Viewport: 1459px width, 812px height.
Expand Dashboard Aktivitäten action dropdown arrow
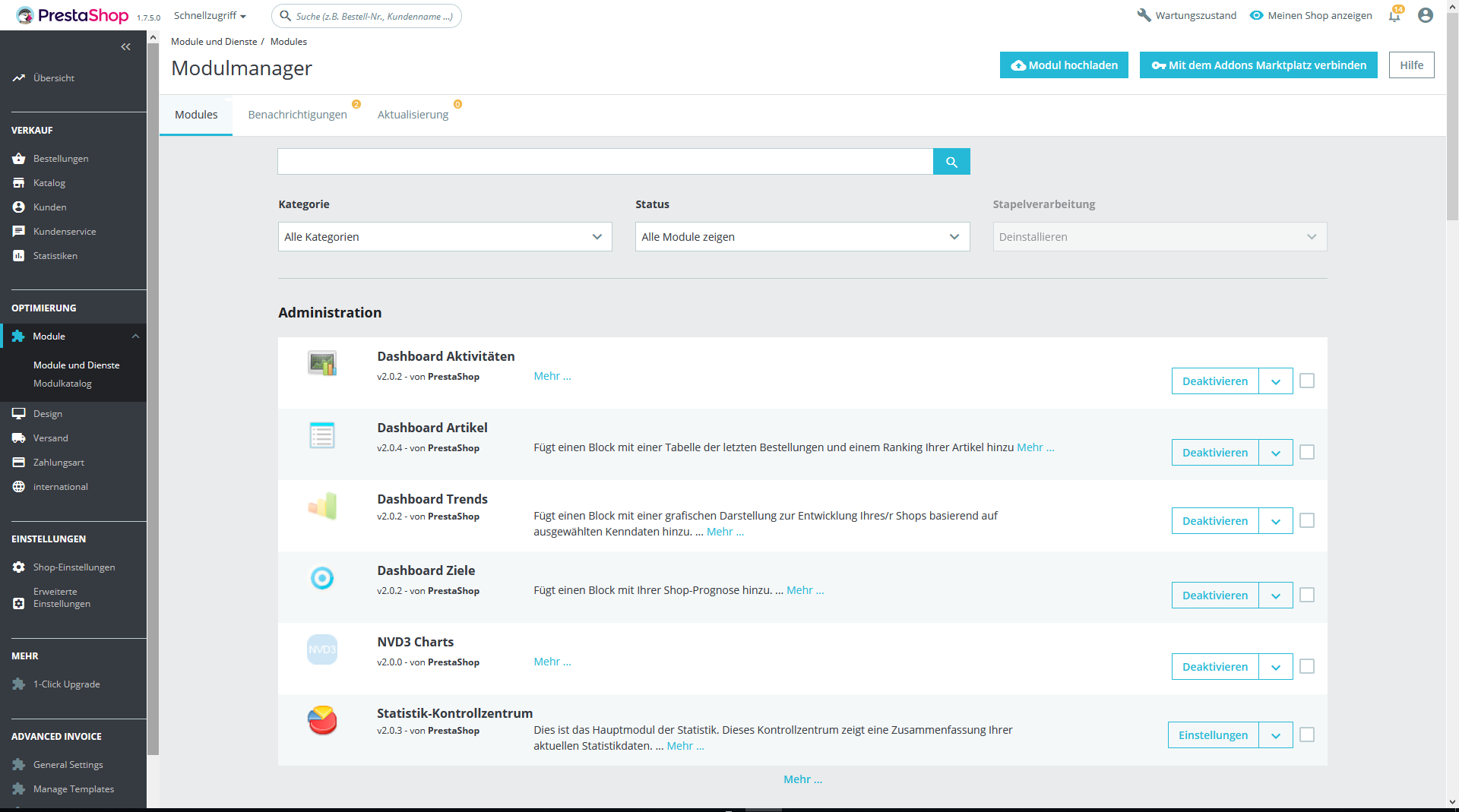1276,381
